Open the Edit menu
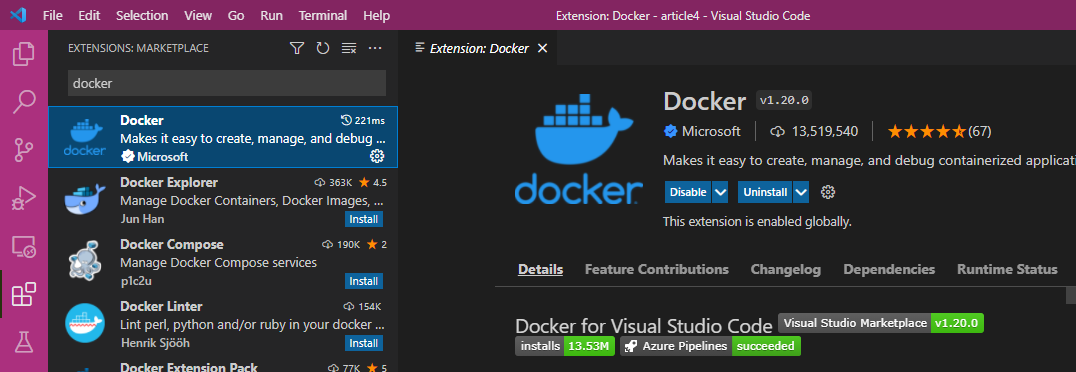The image size is (1076, 372). click(x=89, y=15)
